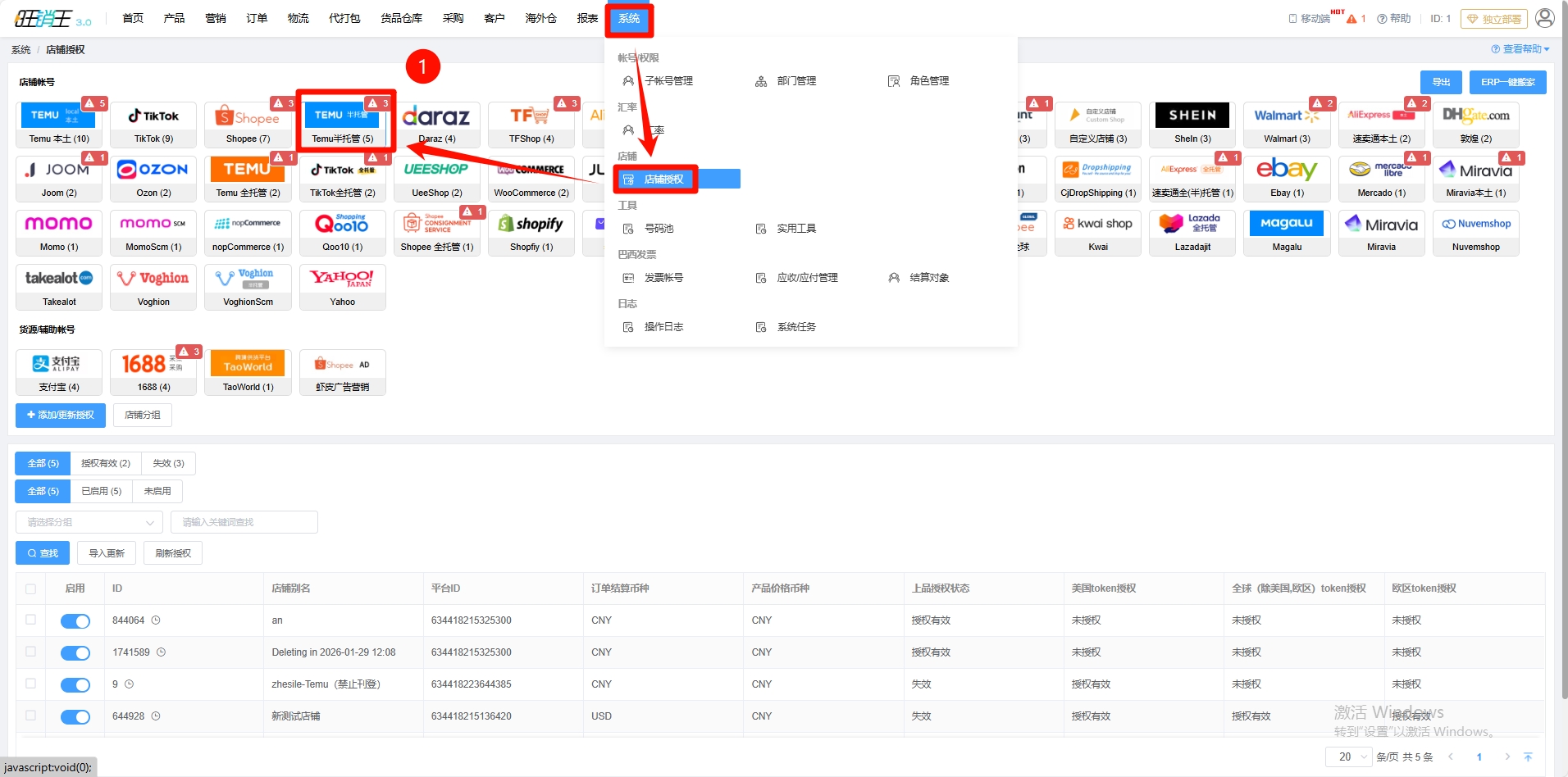Select 店铺授权 in the system menu
Viewport: 1568px width, 777px height.
point(663,179)
